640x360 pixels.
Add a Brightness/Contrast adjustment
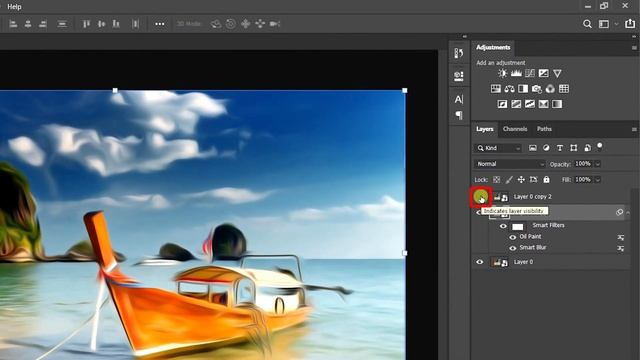click(502, 73)
